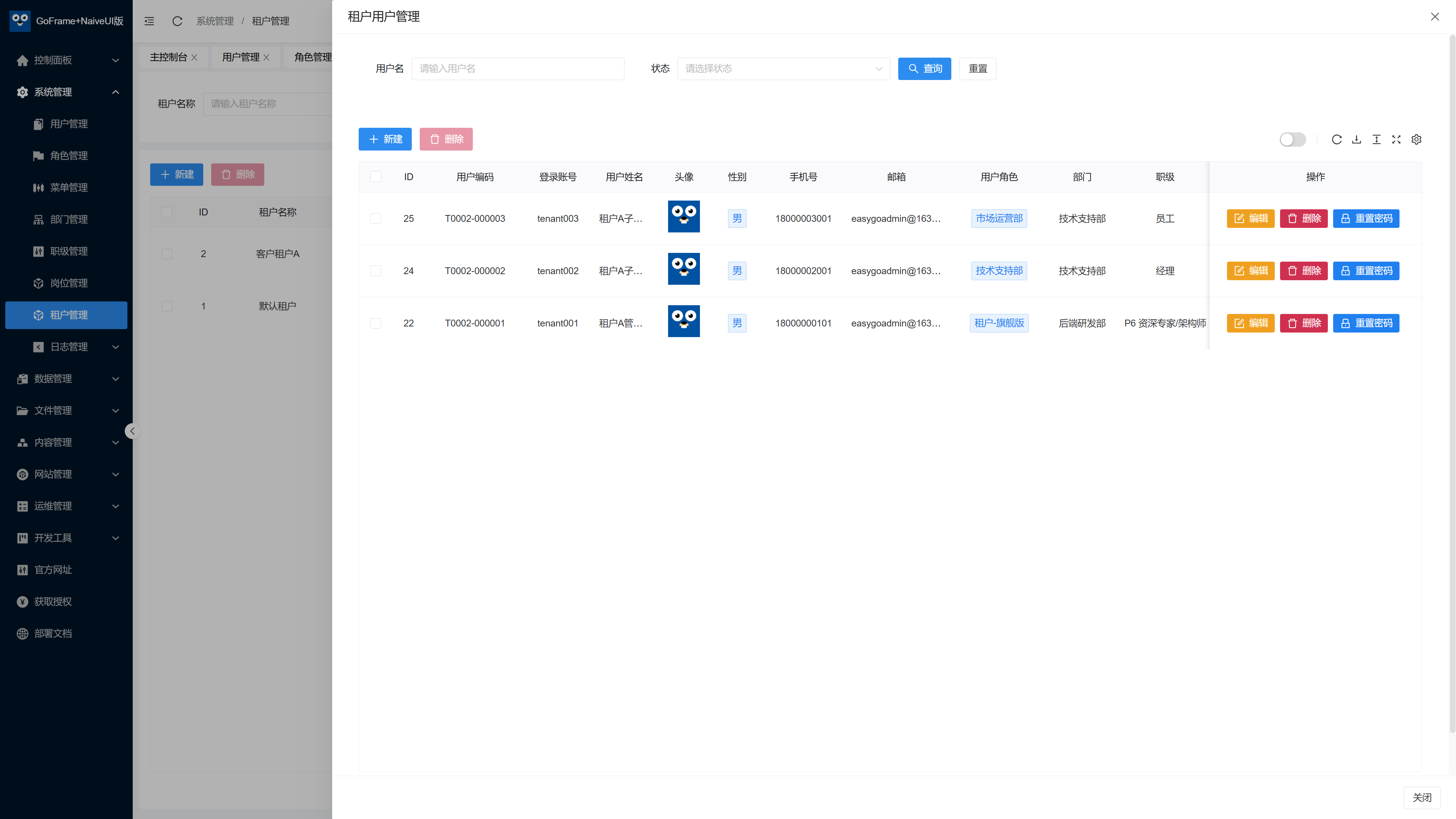Select the checkbox for user ID 24
Image resolution: width=1456 pixels, height=819 pixels.
[375, 271]
